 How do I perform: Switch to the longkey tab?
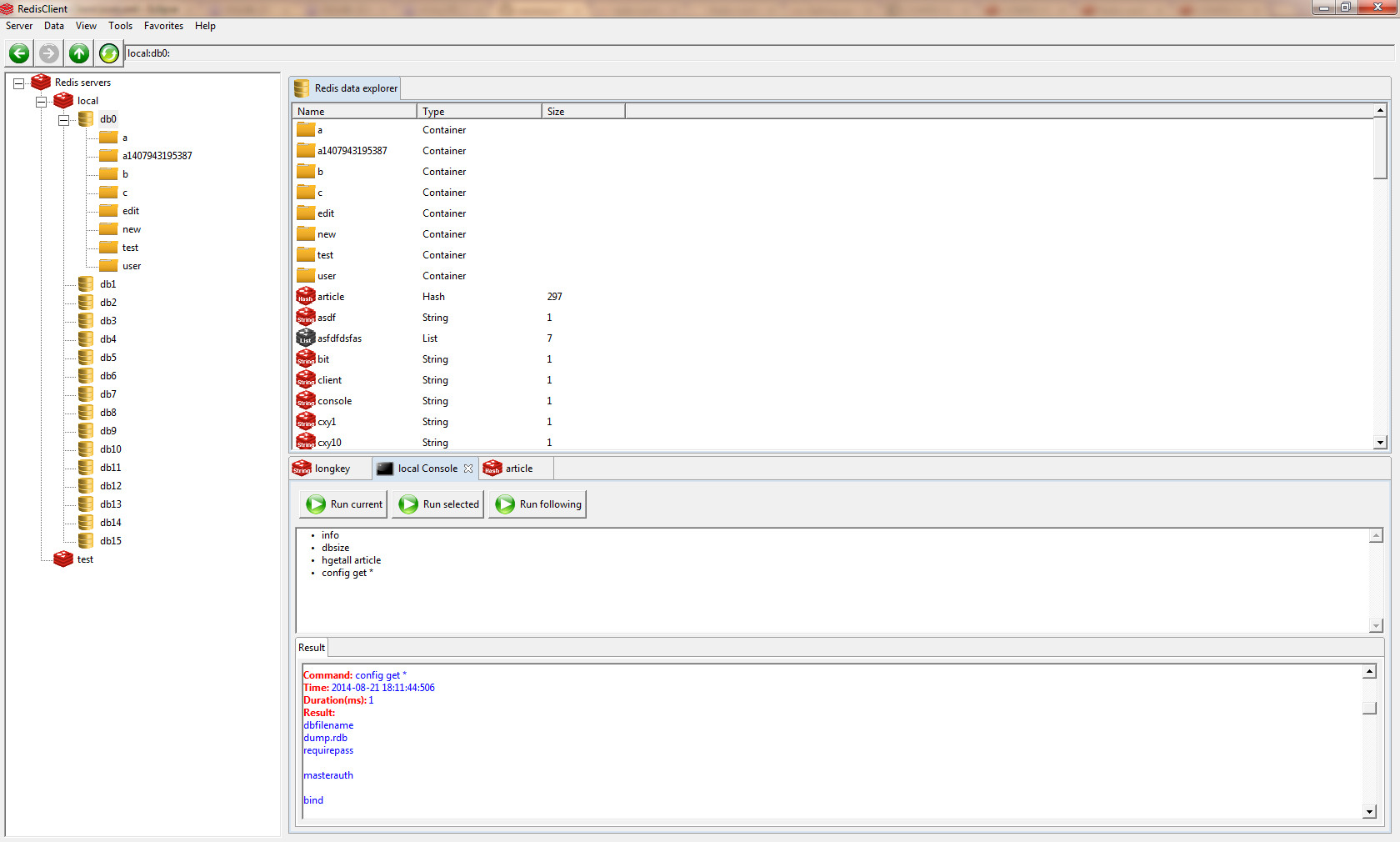pyautogui.click(x=331, y=469)
